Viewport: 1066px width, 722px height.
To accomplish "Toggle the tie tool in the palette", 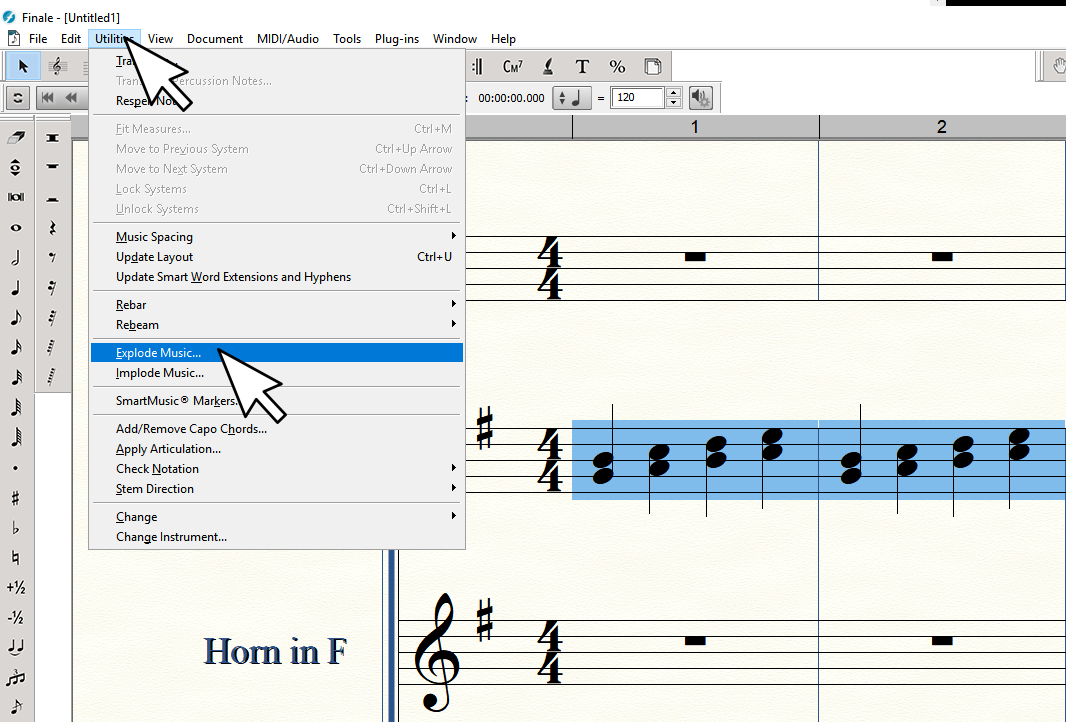I will [x=16, y=648].
